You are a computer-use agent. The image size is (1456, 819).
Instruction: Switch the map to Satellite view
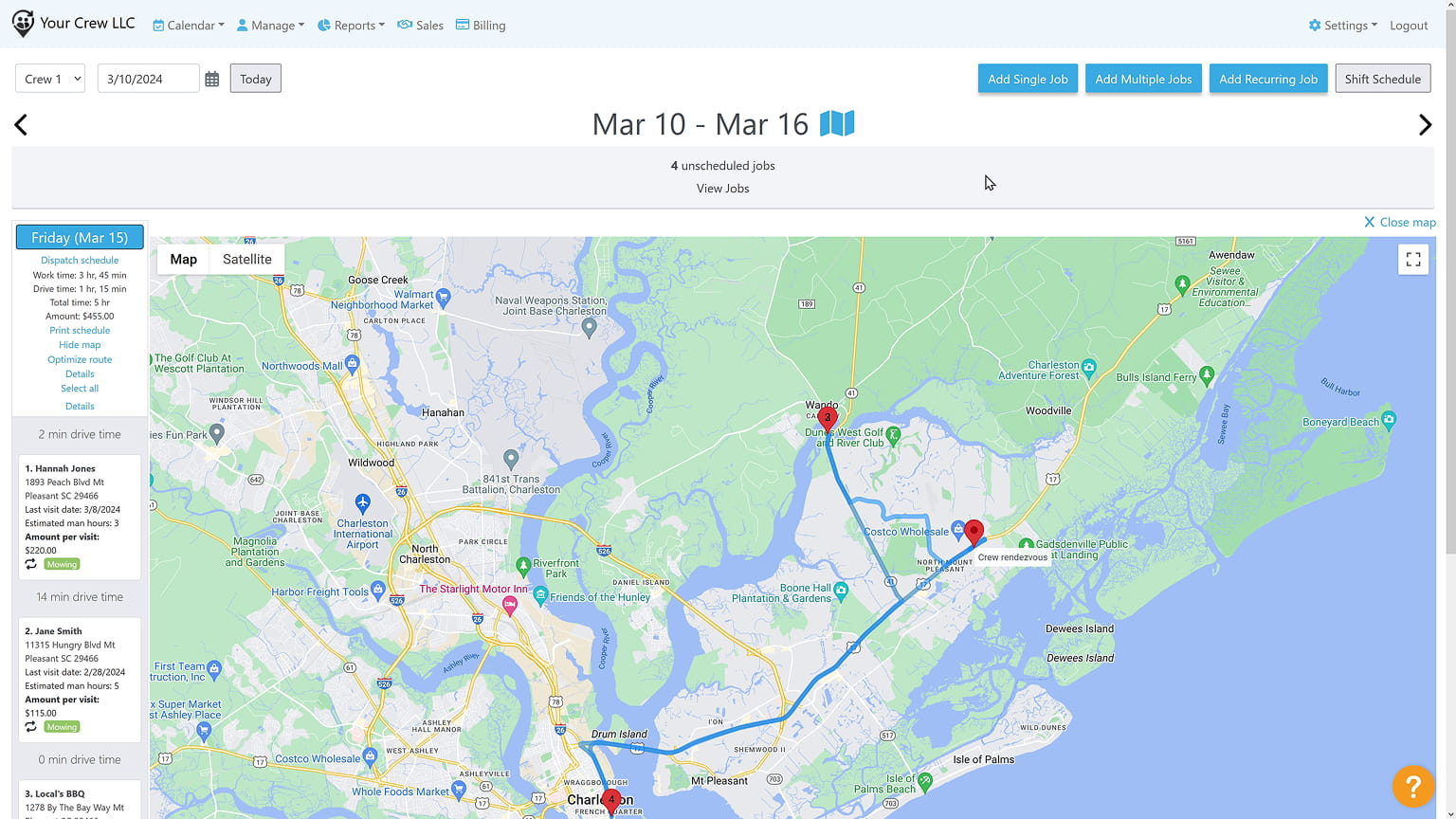247,259
